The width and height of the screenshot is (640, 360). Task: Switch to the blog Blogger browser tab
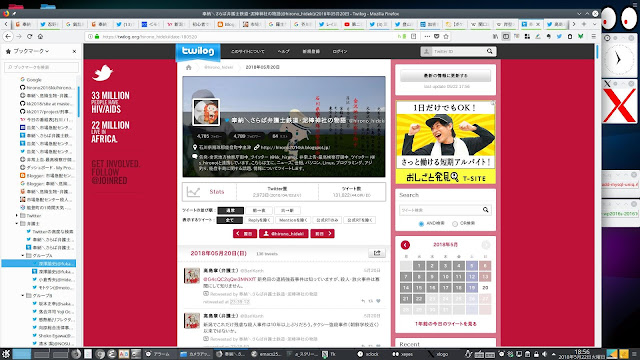click(x=226, y=24)
